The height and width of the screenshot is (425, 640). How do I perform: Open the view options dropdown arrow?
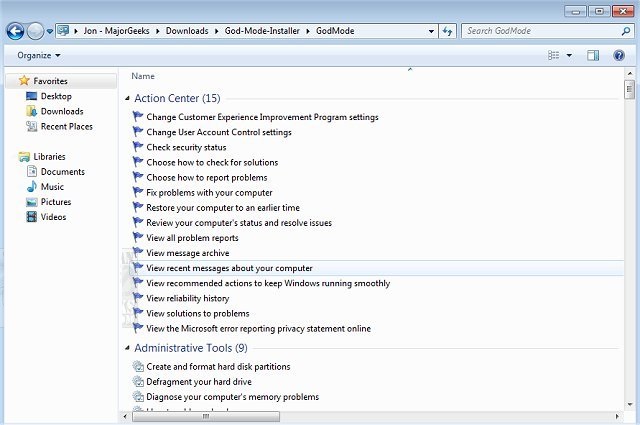click(569, 56)
